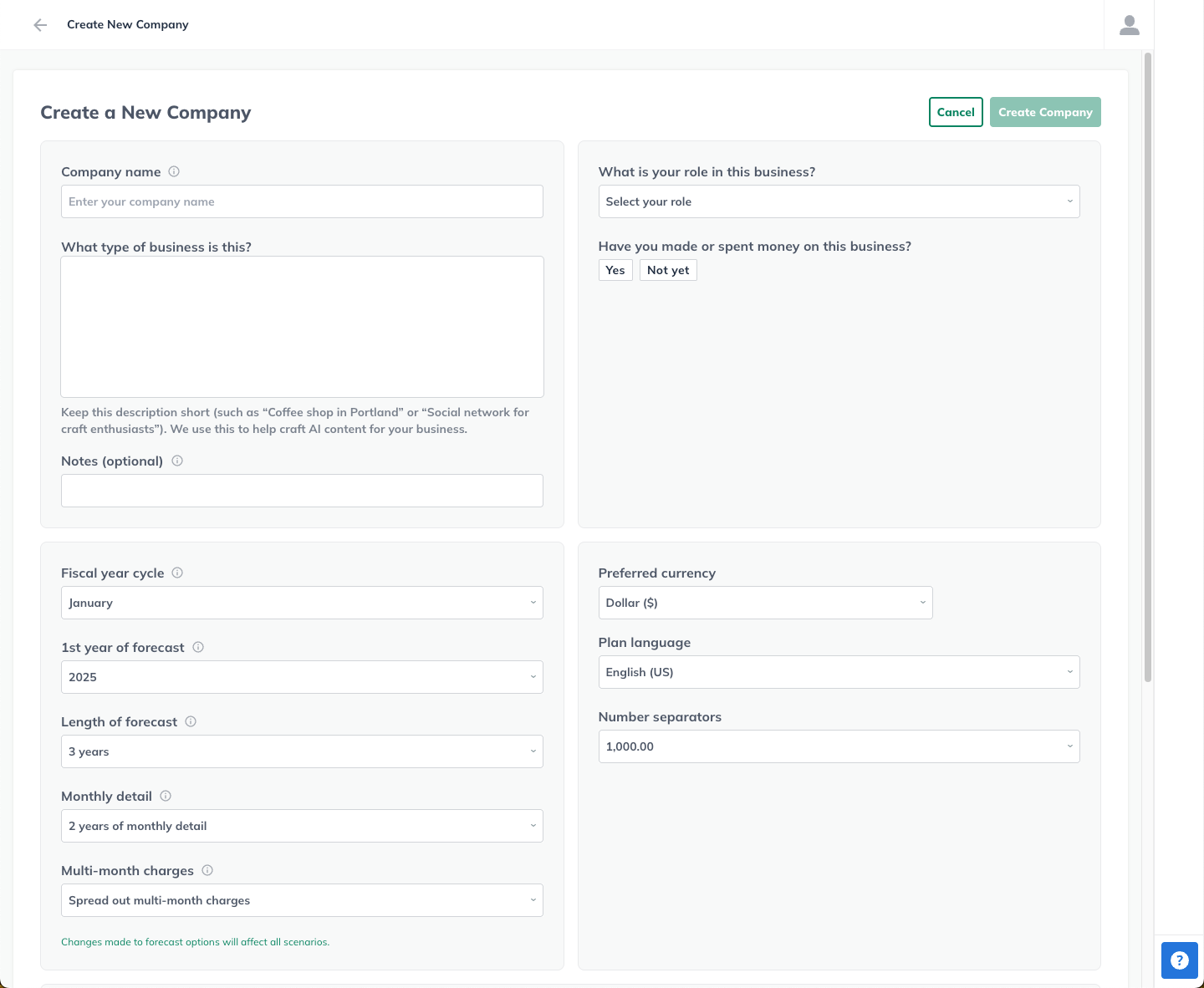Click the Notes info icon
The image size is (1204, 988).
[177, 461]
